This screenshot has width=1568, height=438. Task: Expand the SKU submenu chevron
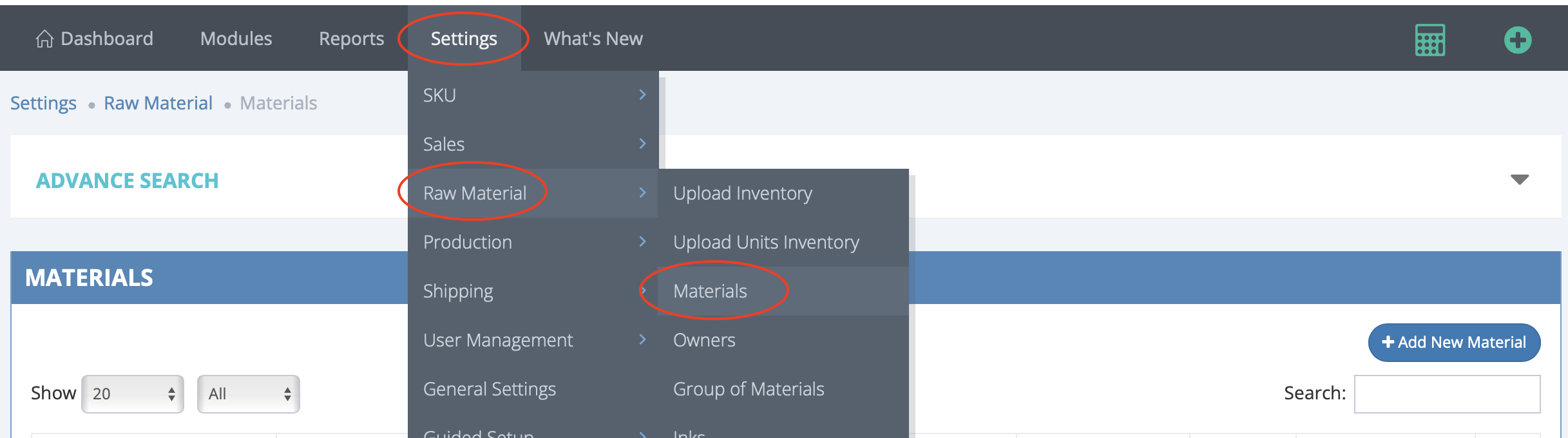(x=642, y=95)
